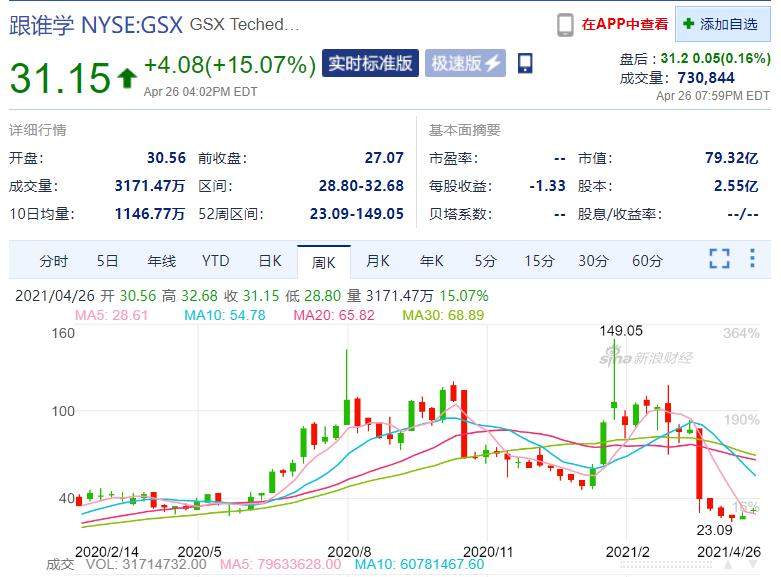Click the 股本 value 2.55亿
781x577 pixels.
click(x=736, y=186)
